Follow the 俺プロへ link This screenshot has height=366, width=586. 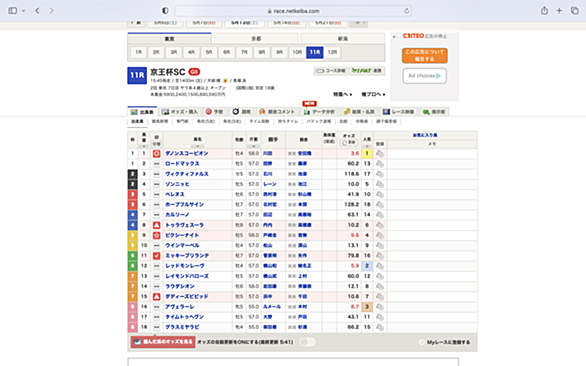[373, 94]
